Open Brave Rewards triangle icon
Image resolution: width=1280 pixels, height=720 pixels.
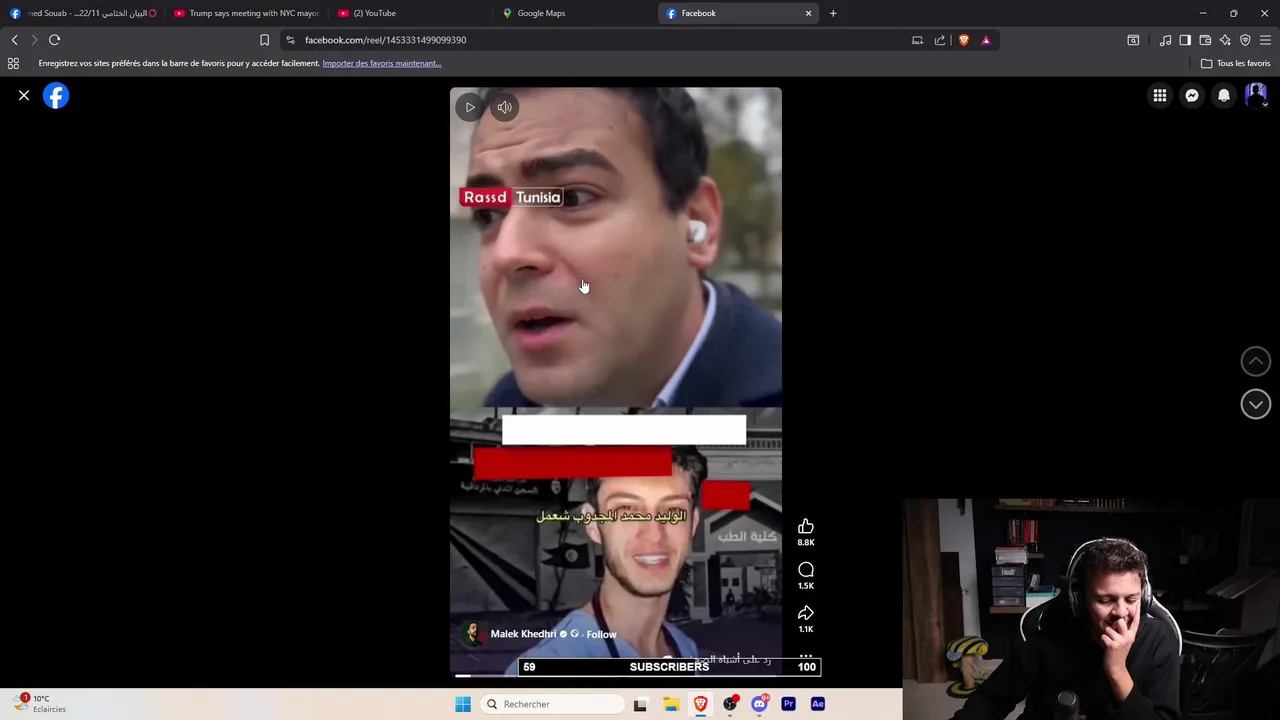(x=986, y=40)
